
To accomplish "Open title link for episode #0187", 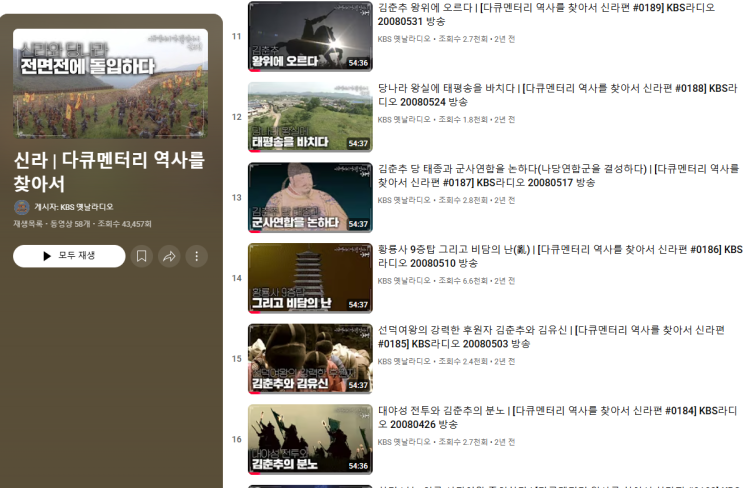I will (559, 175).
